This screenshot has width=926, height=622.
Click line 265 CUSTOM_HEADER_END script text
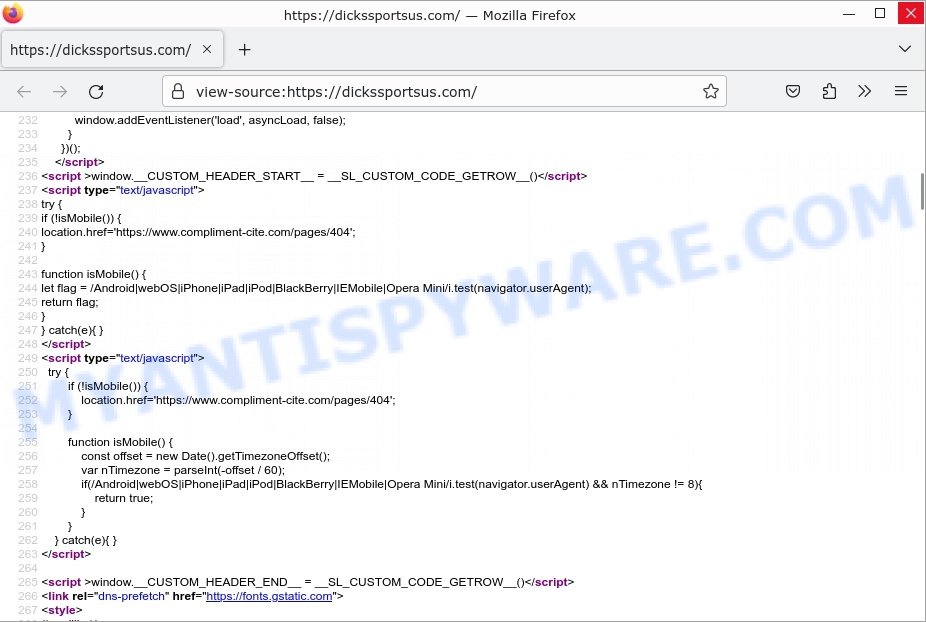[x=308, y=582]
